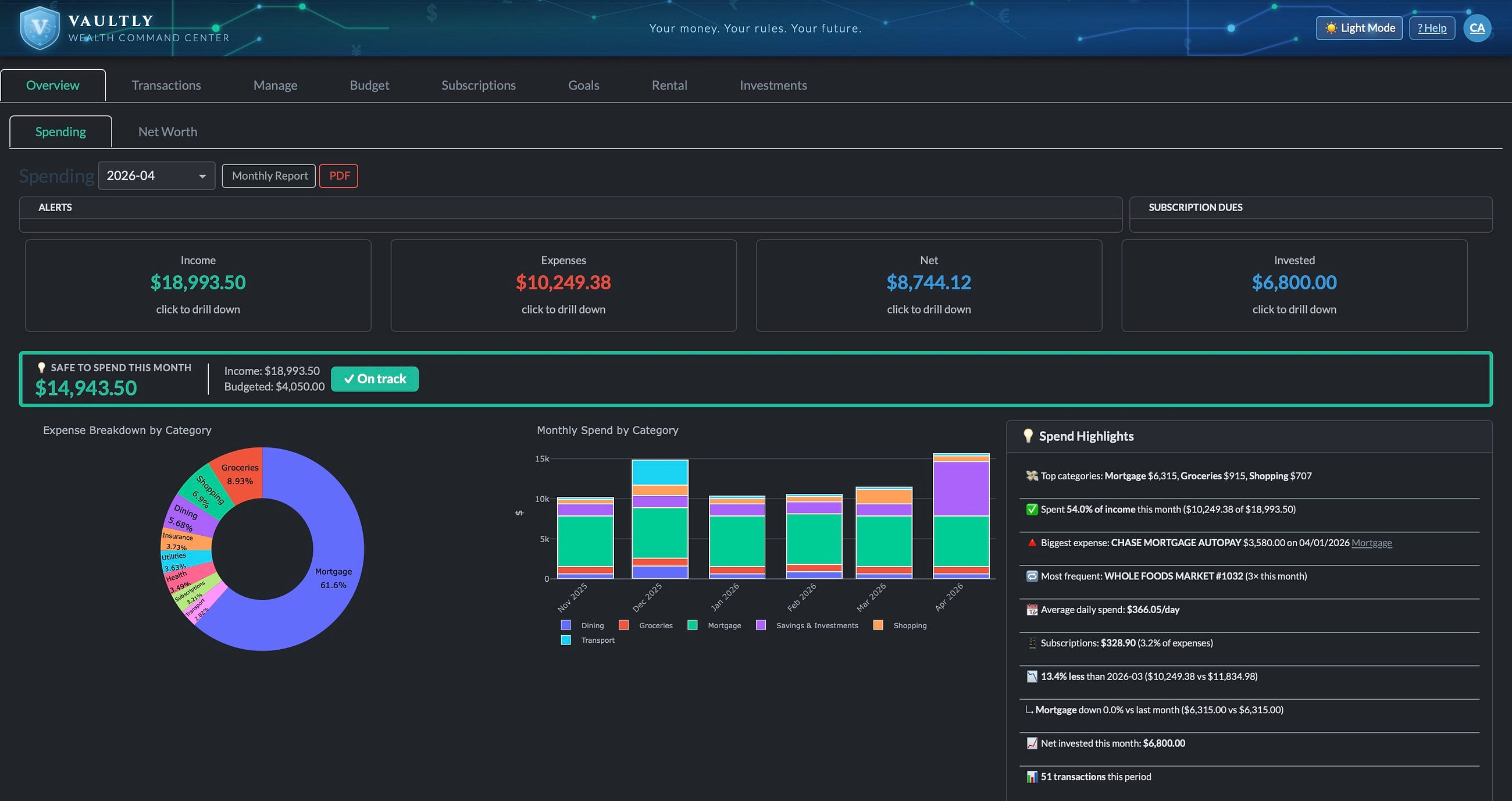Click the green checkmark icon on Spent 54.0% row
This screenshot has width=1512, height=801.
point(1031,509)
